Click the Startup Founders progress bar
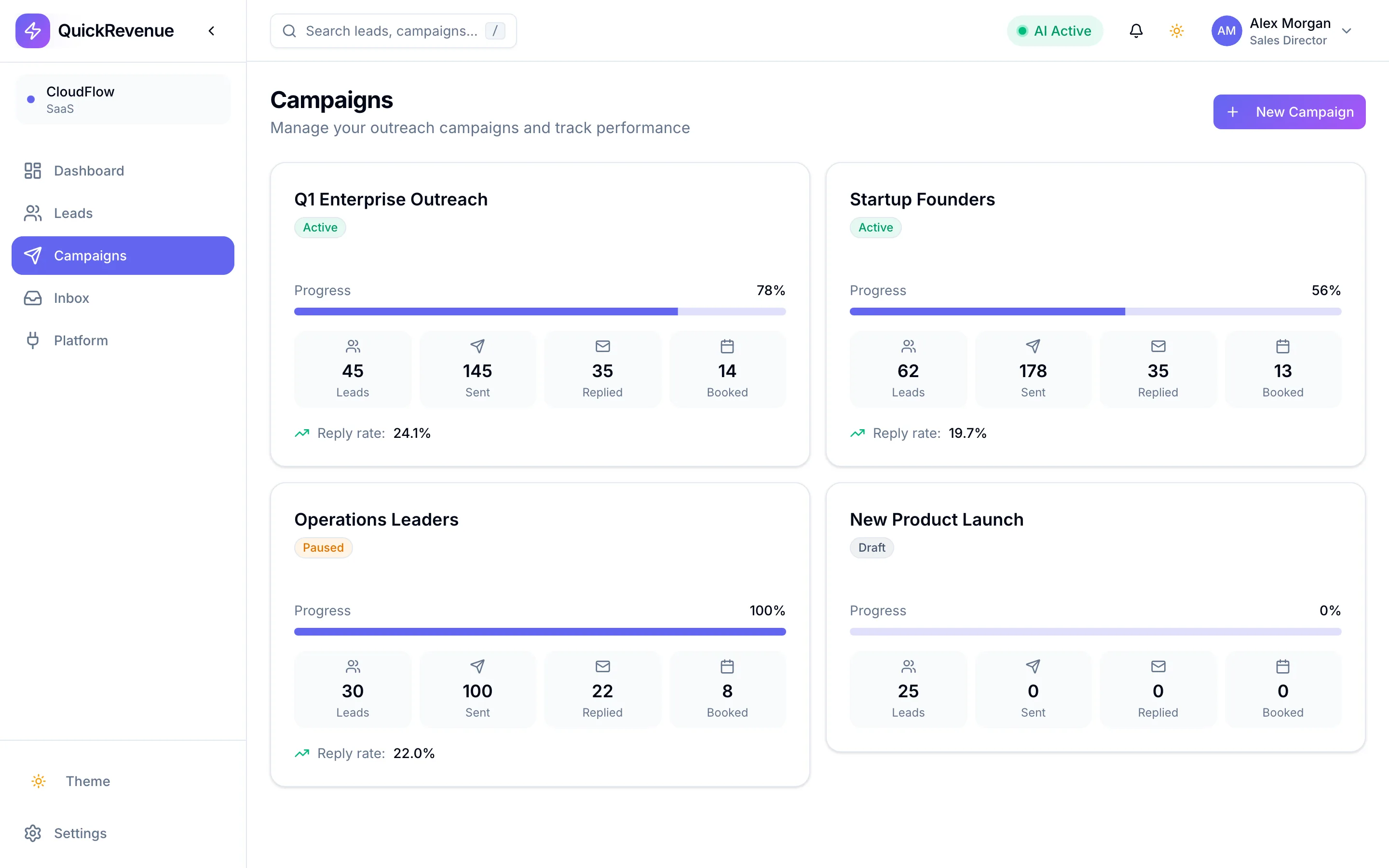The width and height of the screenshot is (1389, 868). (1096, 312)
